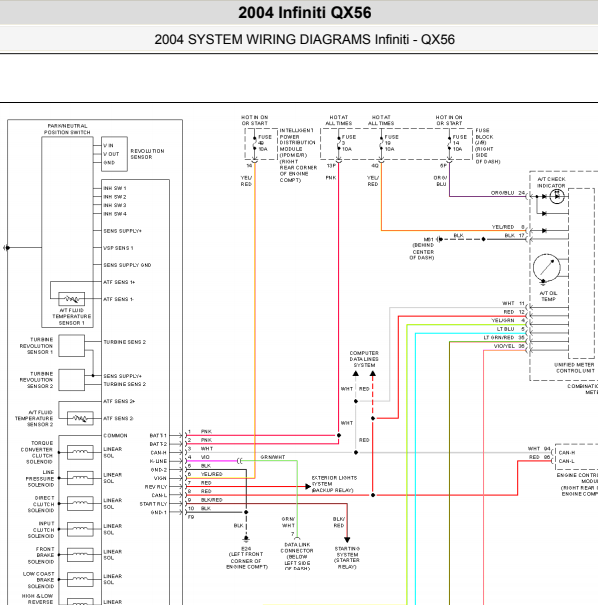The width and height of the screenshot is (598, 605).
Task: Click the 'A/T OIL TEMP' label
Action: pos(548,296)
